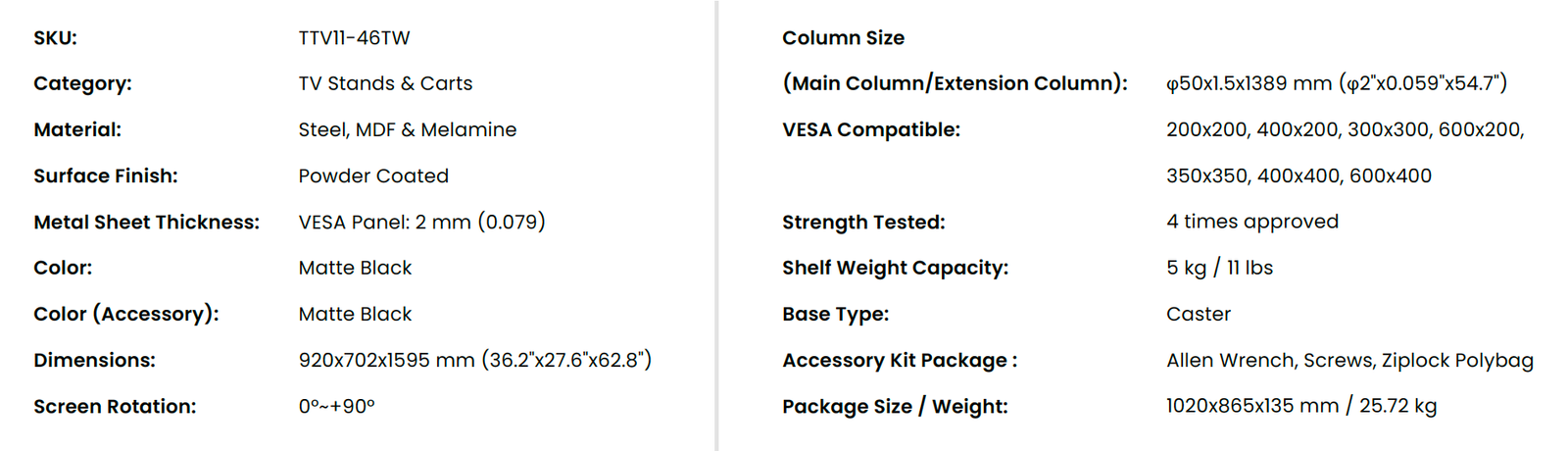Click the Base Type value Caster
1568x451 pixels.
[1198, 314]
